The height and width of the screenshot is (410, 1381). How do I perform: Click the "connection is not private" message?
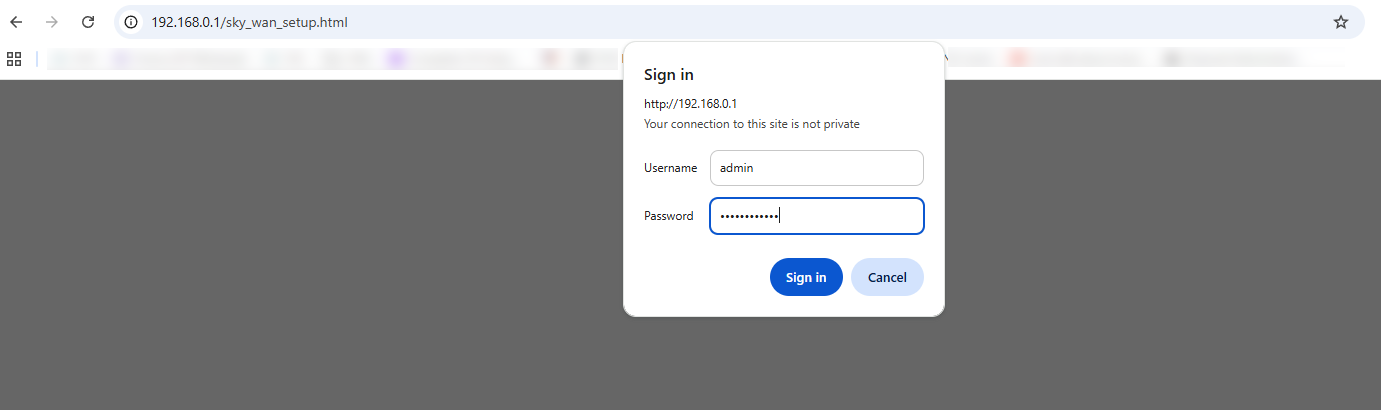(x=751, y=124)
